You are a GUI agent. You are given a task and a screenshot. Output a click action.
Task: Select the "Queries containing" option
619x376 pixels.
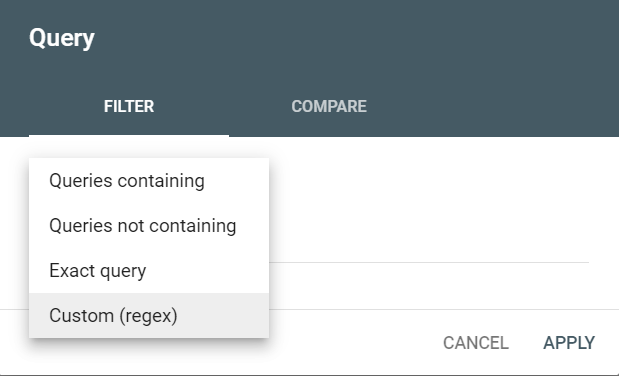[x=149, y=181]
